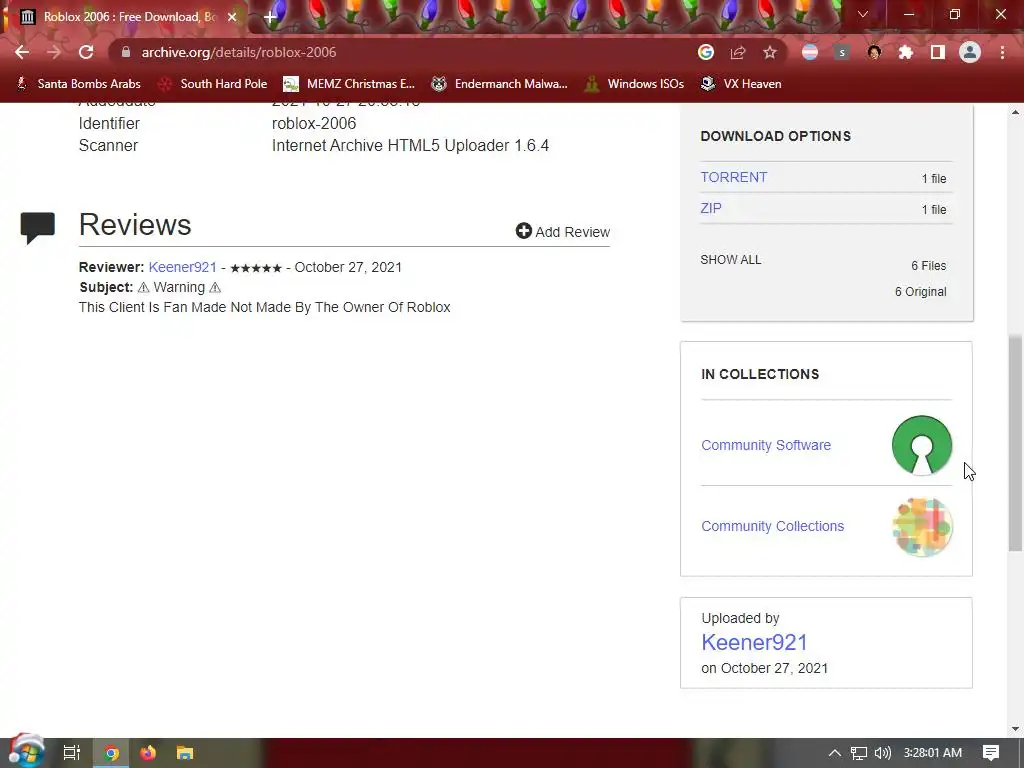
Task: Open Santa Bombs Arabs bookmark
Action: (x=78, y=84)
